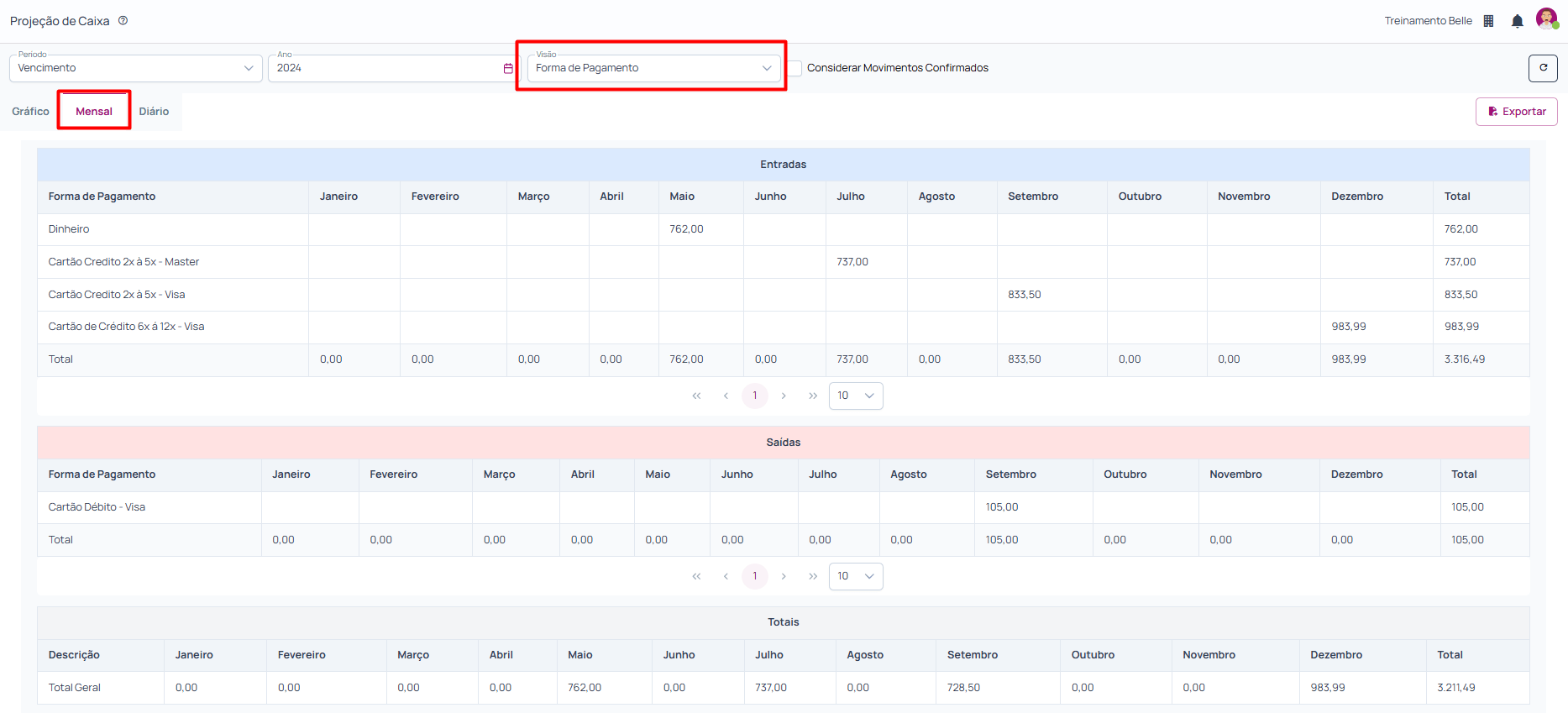Switch to the Gráfico tab
The height and width of the screenshot is (713, 1568).
[x=30, y=111]
